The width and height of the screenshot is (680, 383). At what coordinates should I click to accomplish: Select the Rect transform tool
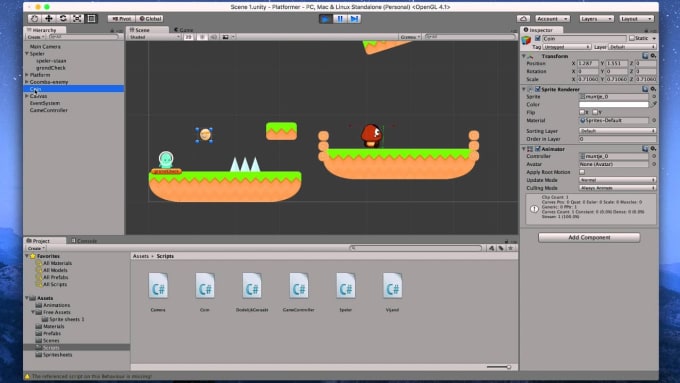(x=92, y=19)
